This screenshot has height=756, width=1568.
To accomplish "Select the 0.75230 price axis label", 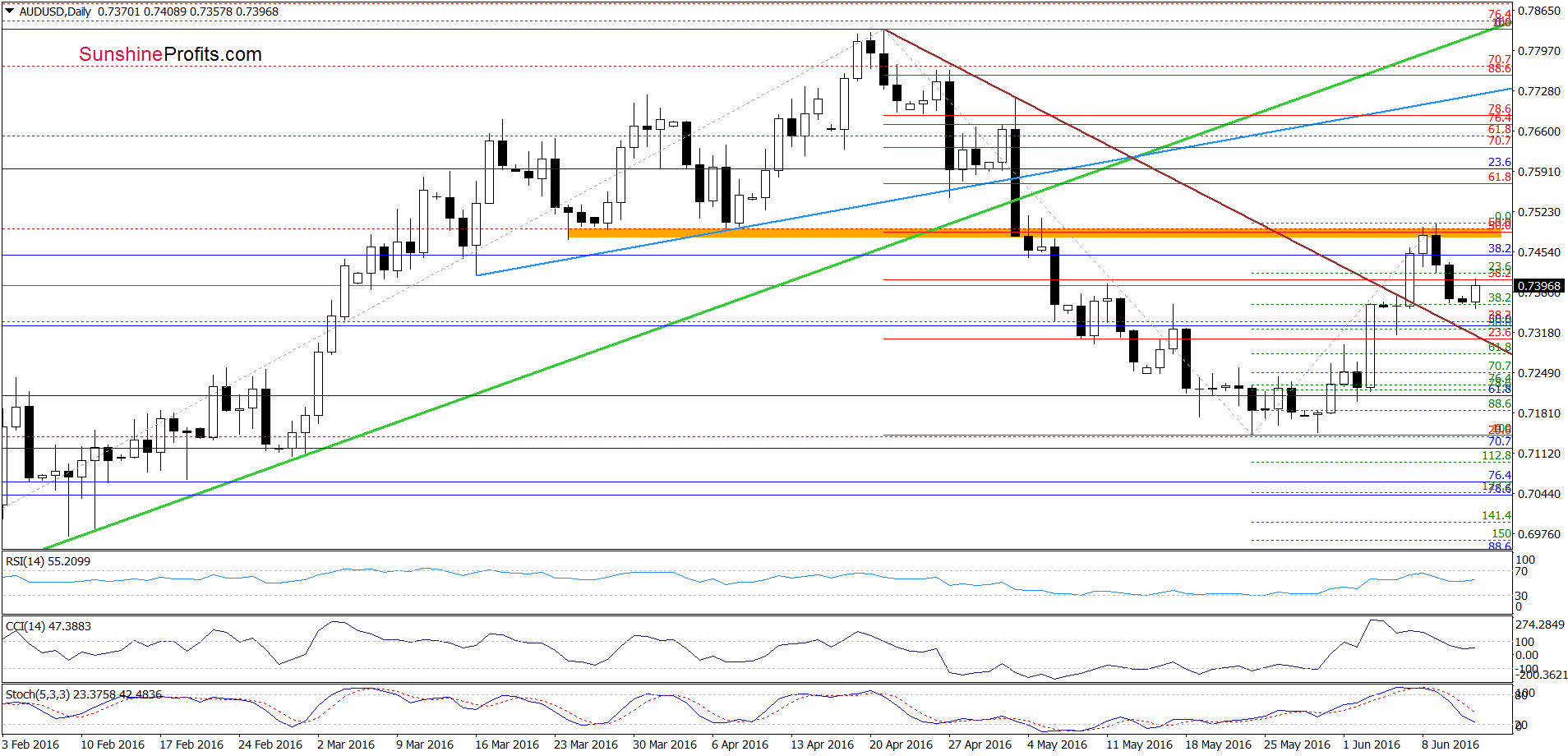I will [x=1538, y=212].
